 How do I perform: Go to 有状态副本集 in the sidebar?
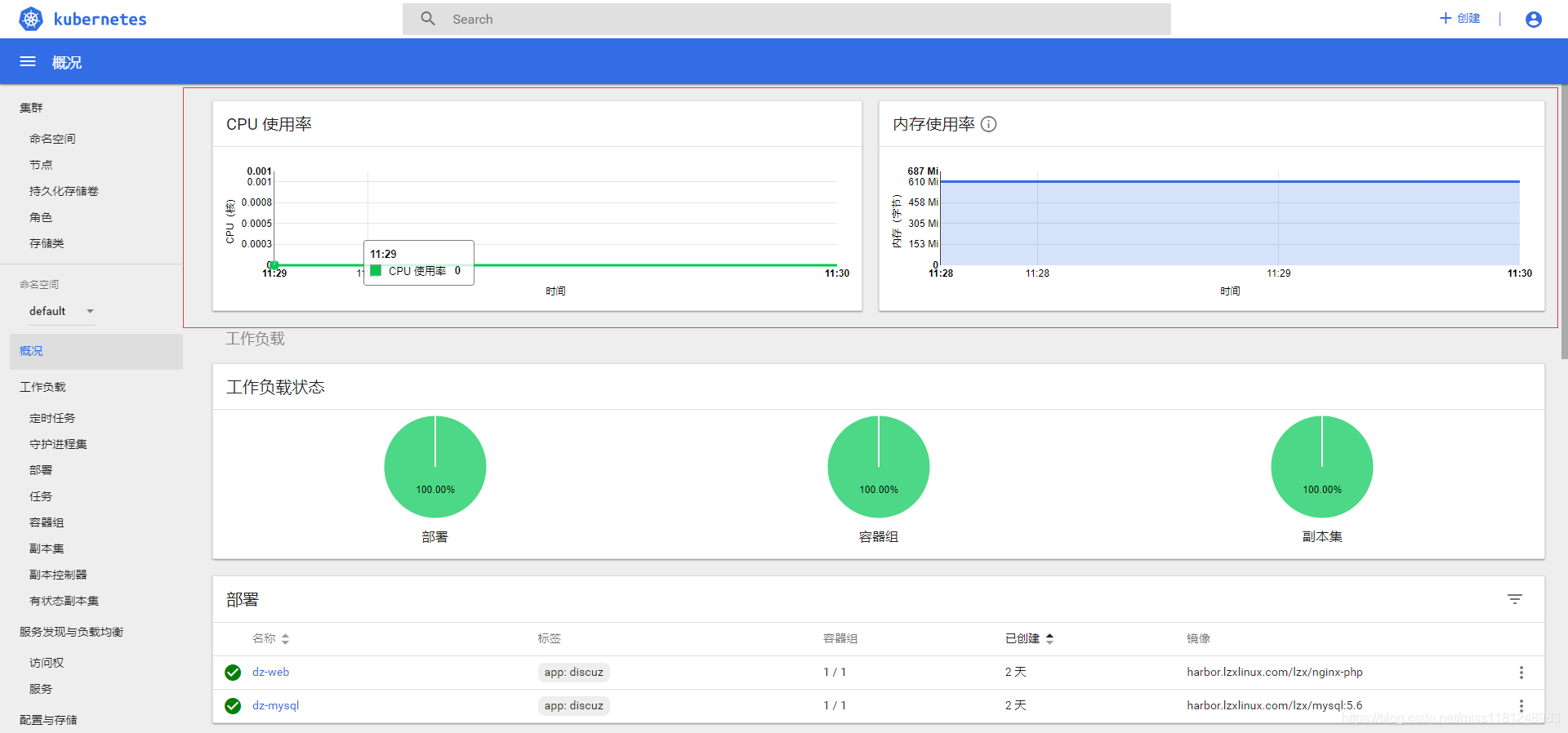[64, 601]
